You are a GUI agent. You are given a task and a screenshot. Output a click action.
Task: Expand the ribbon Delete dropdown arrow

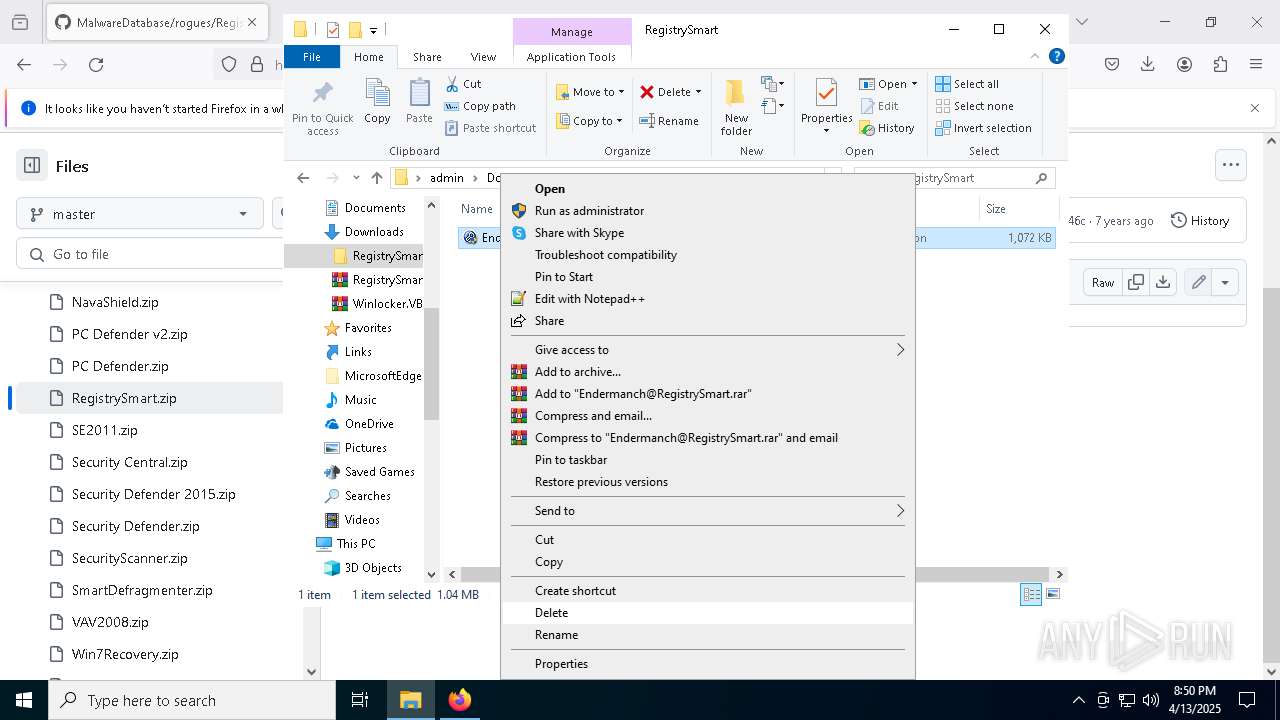coord(698,92)
